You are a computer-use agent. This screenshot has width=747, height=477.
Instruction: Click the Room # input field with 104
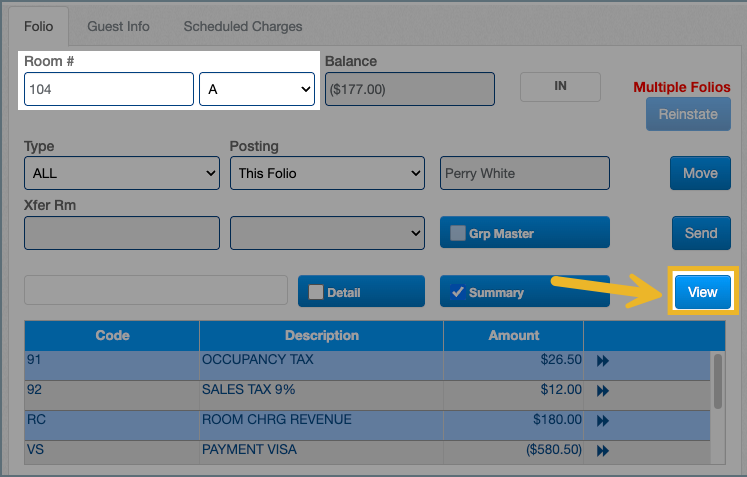[x=109, y=89]
